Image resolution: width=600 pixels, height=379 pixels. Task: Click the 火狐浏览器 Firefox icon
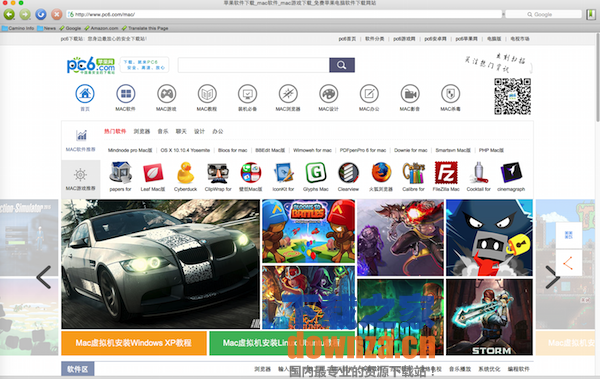381,173
